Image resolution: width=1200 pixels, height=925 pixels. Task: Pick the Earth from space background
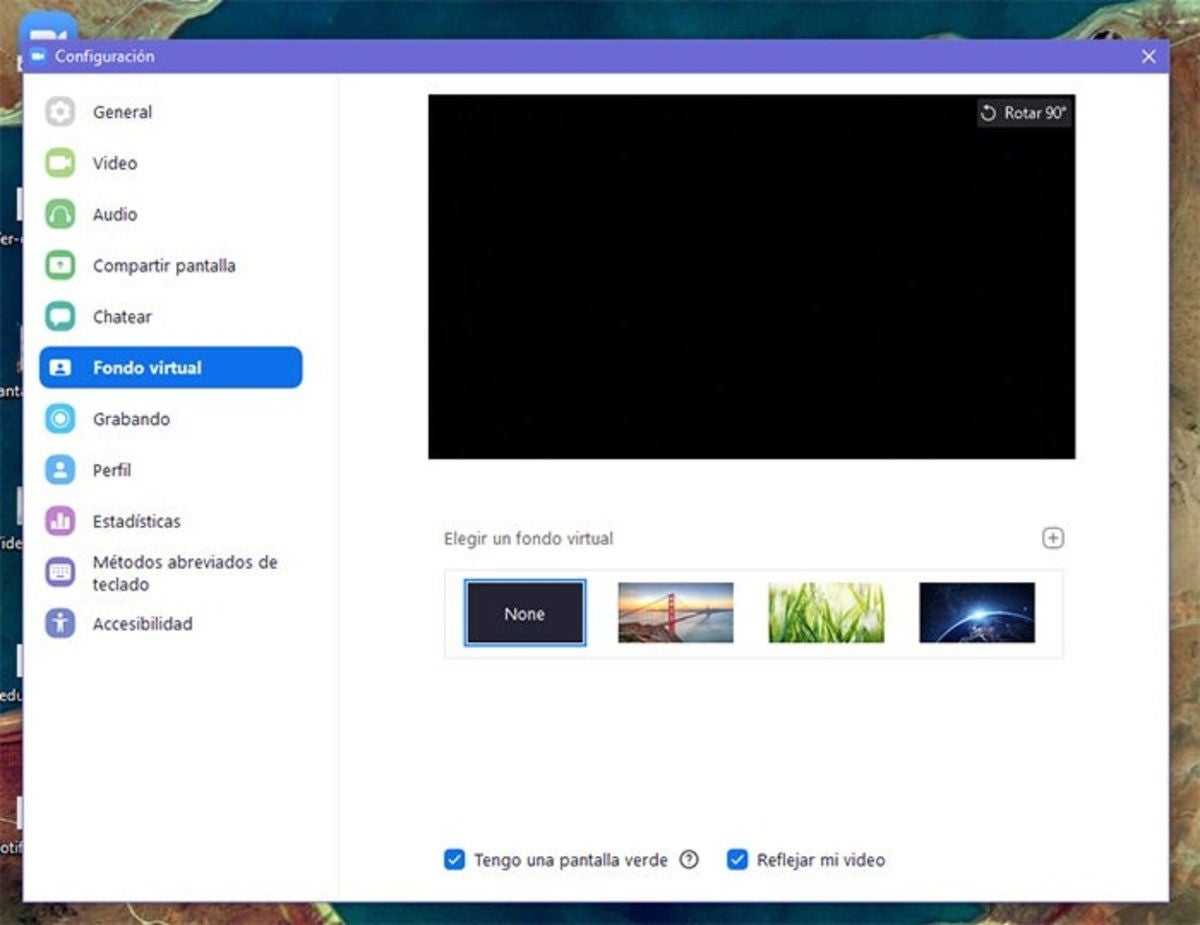pos(975,613)
